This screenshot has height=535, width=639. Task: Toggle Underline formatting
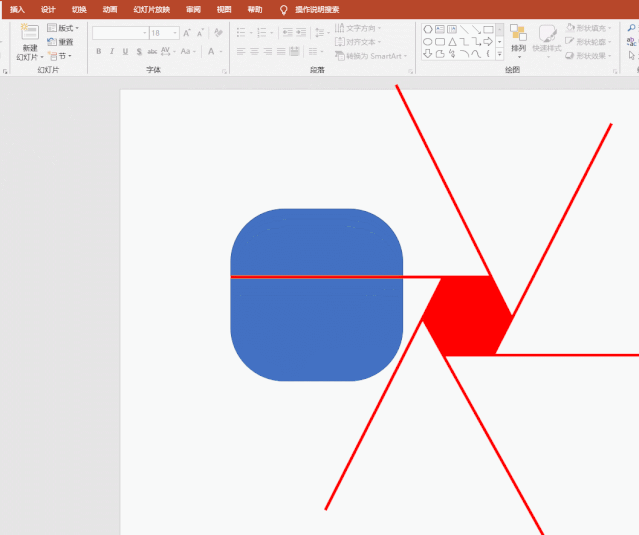124,51
